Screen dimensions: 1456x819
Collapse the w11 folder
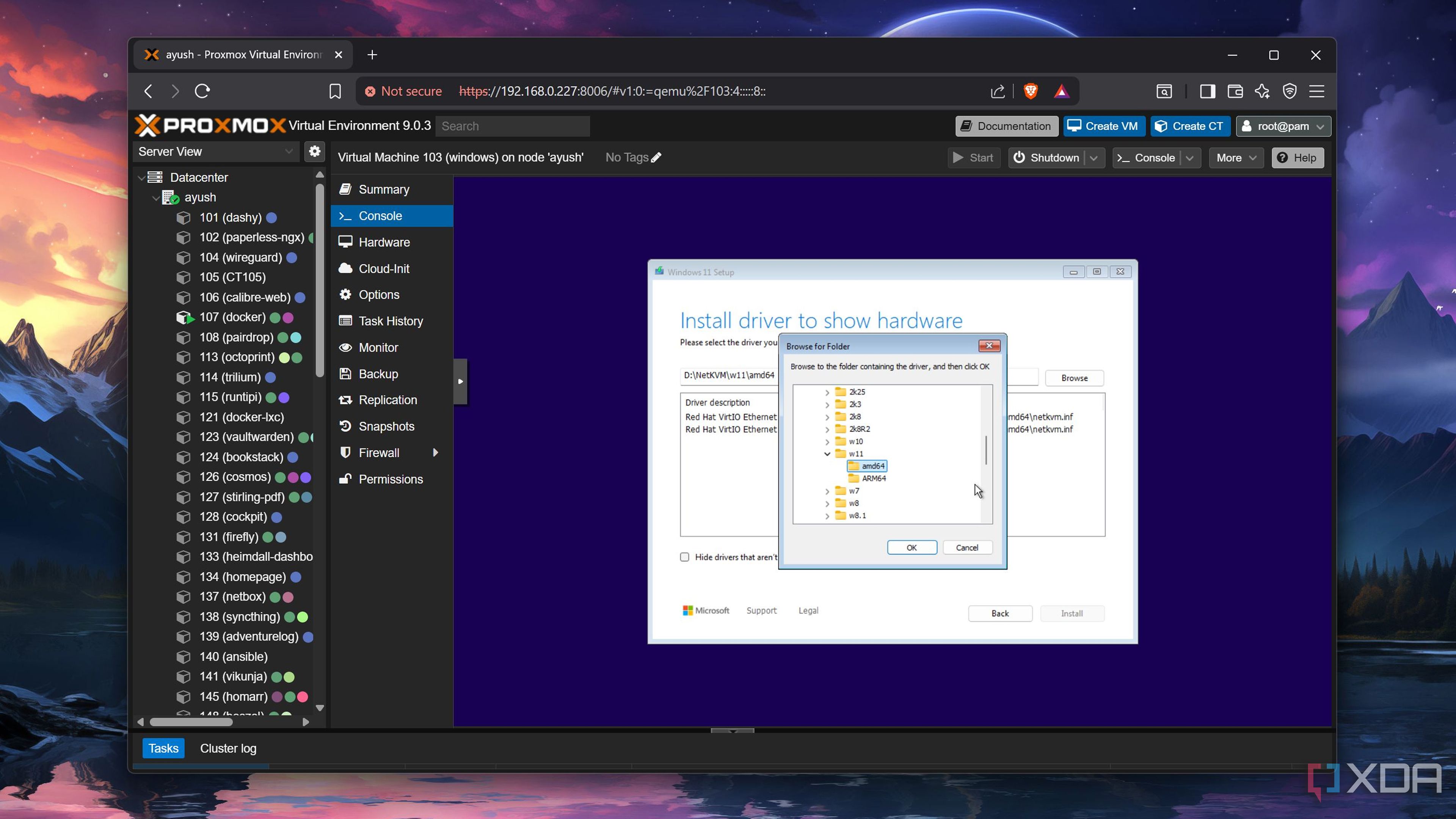click(827, 454)
